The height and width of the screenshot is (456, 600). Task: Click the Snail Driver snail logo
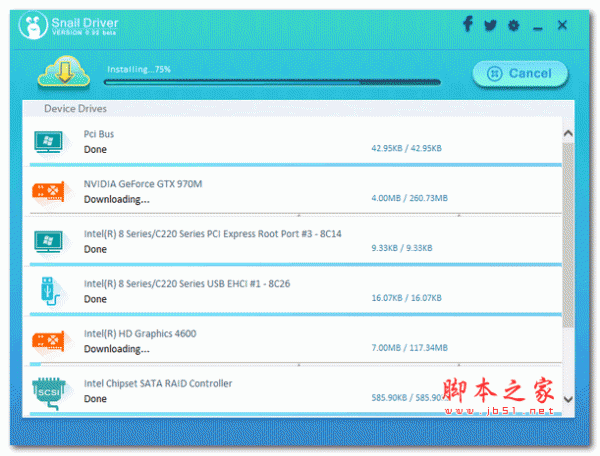tap(33, 25)
